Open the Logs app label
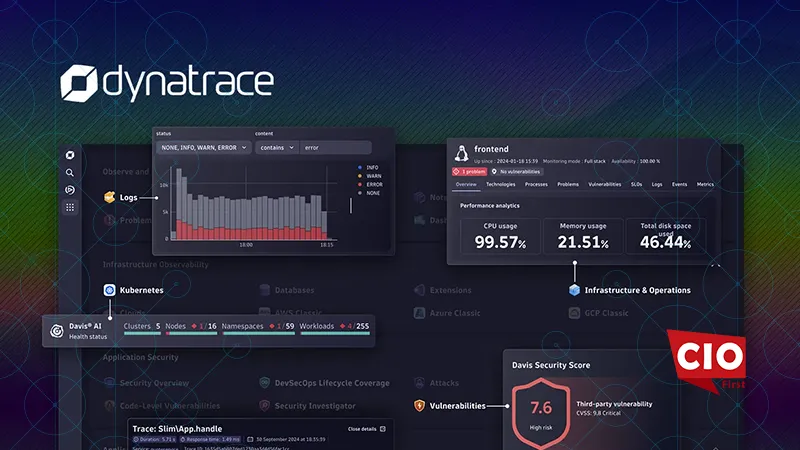 [x=129, y=197]
